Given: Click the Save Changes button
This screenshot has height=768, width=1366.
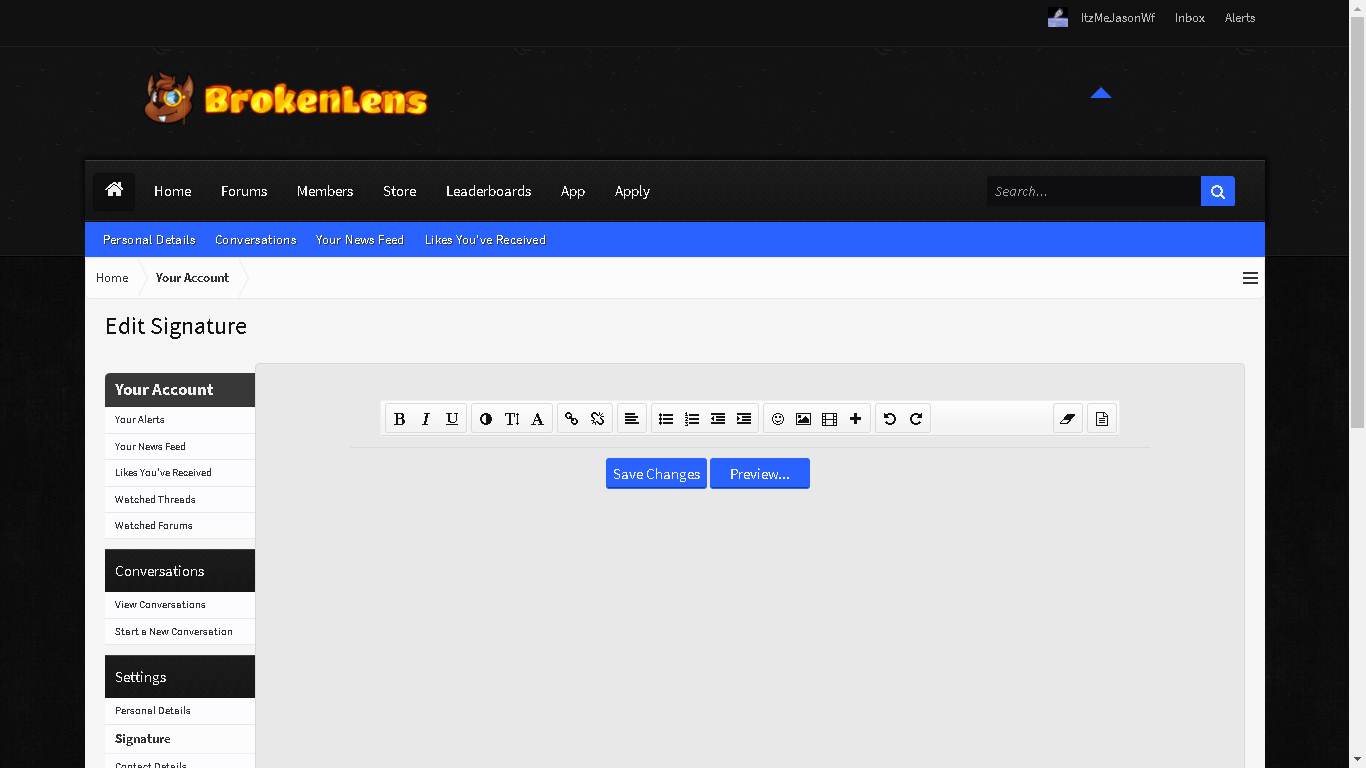Looking at the screenshot, I should pos(656,474).
